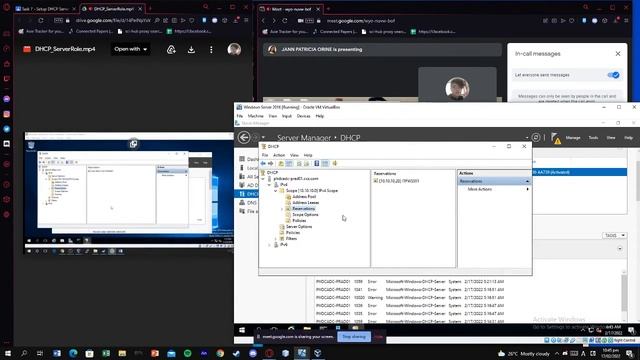Open the TASKS dropdown in Server Manager
The width and height of the screenshot is (640, 360).
click(614, 235)
